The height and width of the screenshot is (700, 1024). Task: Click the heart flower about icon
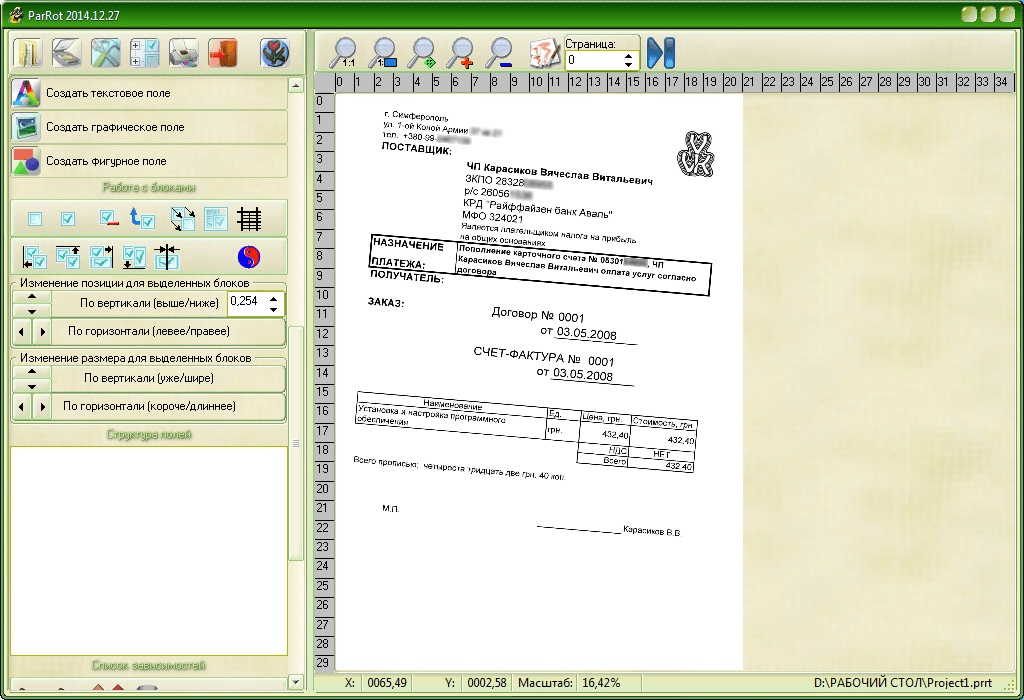pos(275,53)
